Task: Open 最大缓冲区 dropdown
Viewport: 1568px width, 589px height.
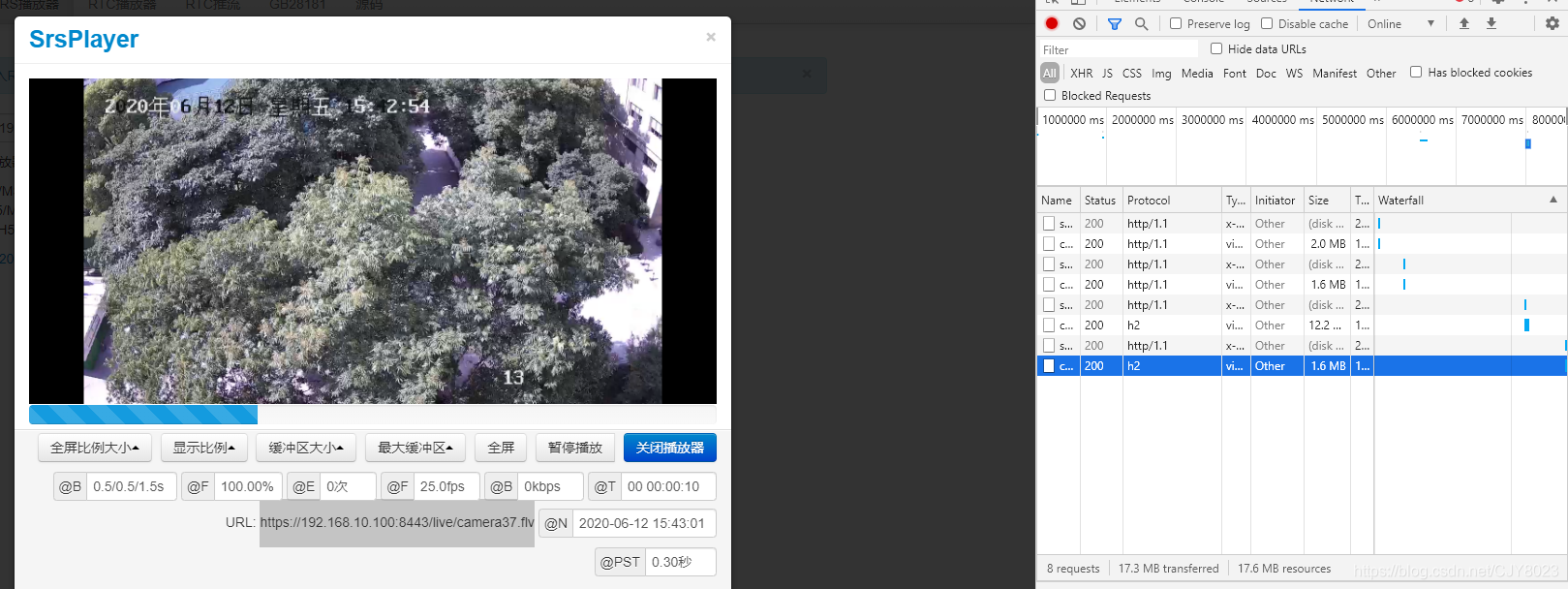Action: tap(415, 448)
